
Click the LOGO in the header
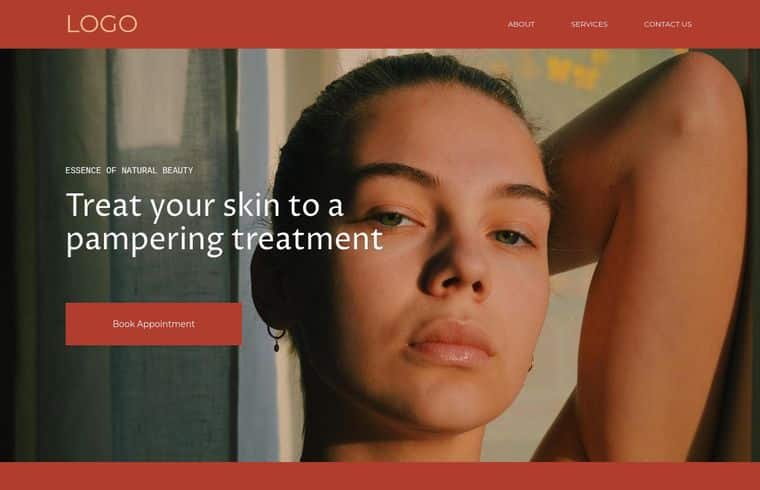pyautogui.click(x=102, y=24)
